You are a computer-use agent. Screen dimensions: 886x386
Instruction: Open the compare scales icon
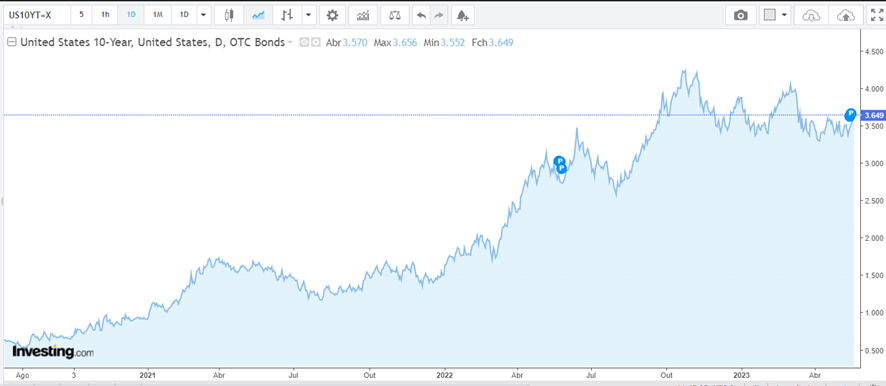pos(395,15)
